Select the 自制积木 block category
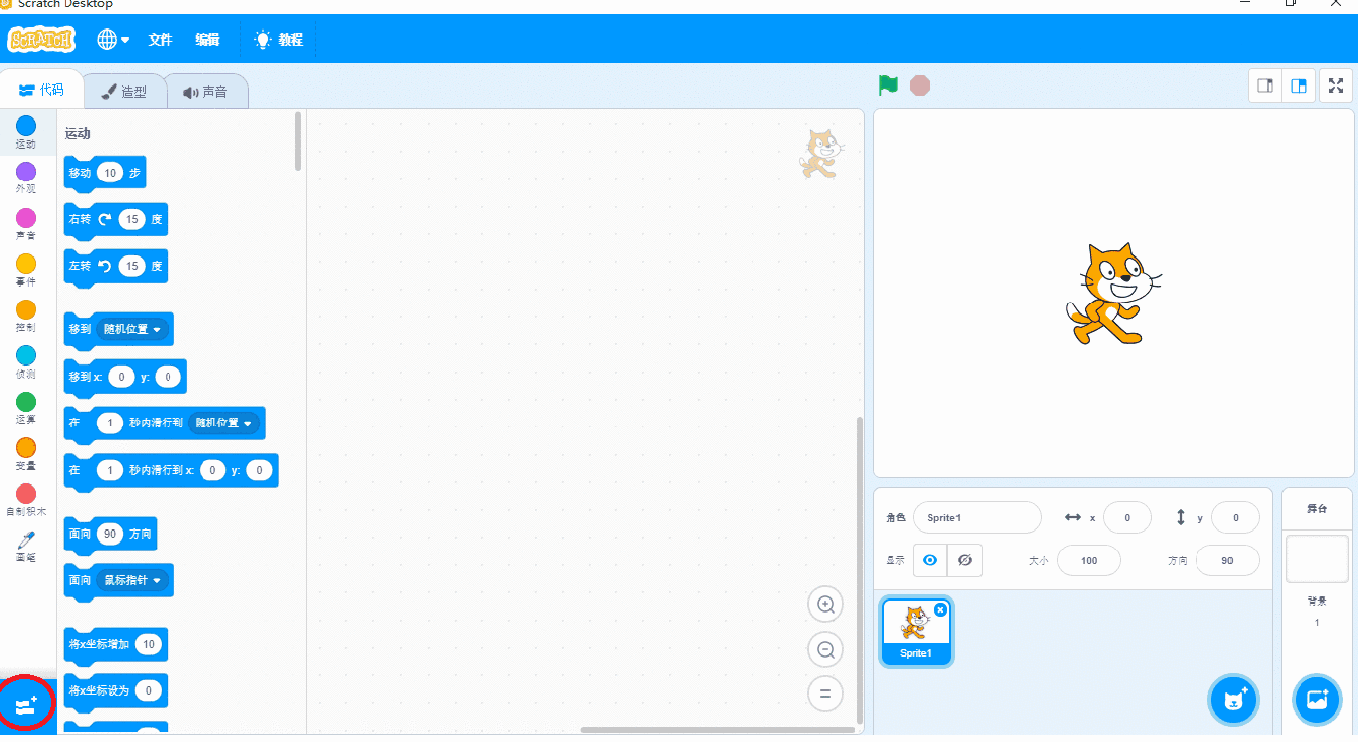 click(26, 500)
